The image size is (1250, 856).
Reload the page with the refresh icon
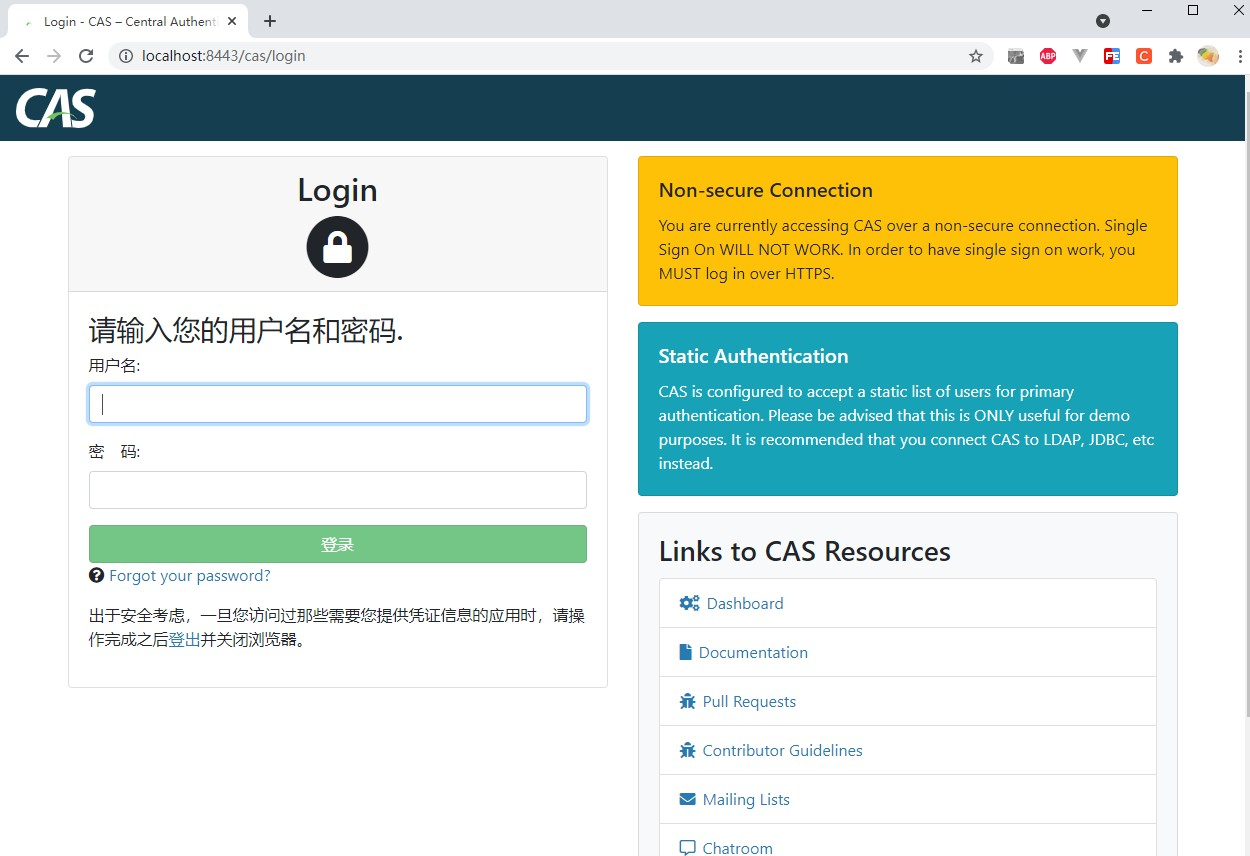(86, 56)
